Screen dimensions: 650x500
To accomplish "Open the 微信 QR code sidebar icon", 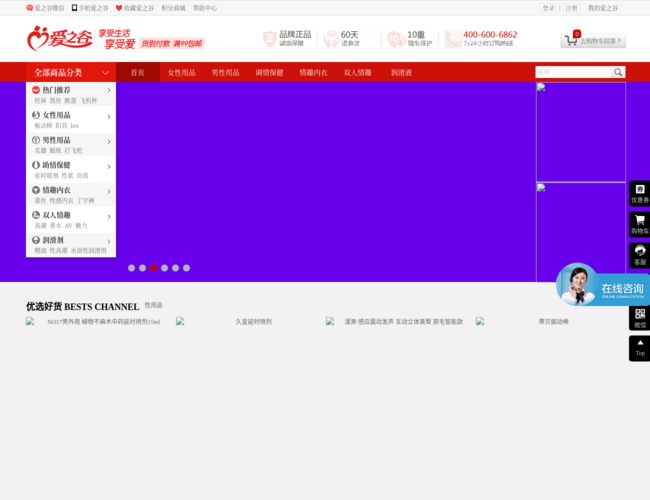I will [x=639, y=317].
